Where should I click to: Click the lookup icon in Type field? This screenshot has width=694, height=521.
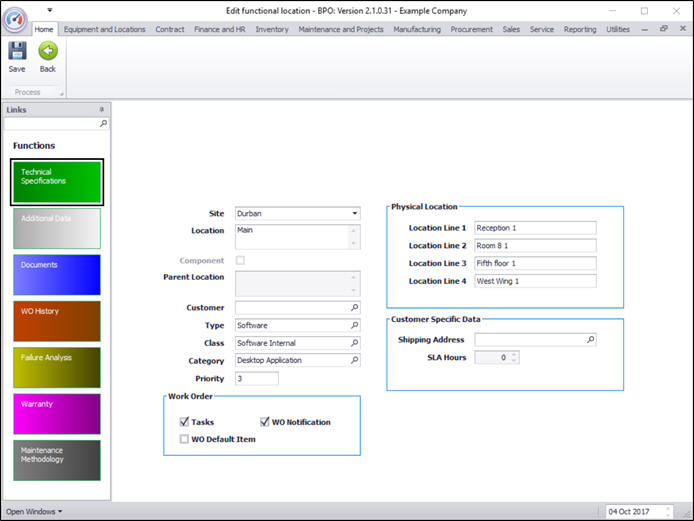click(x=354, y=326)
